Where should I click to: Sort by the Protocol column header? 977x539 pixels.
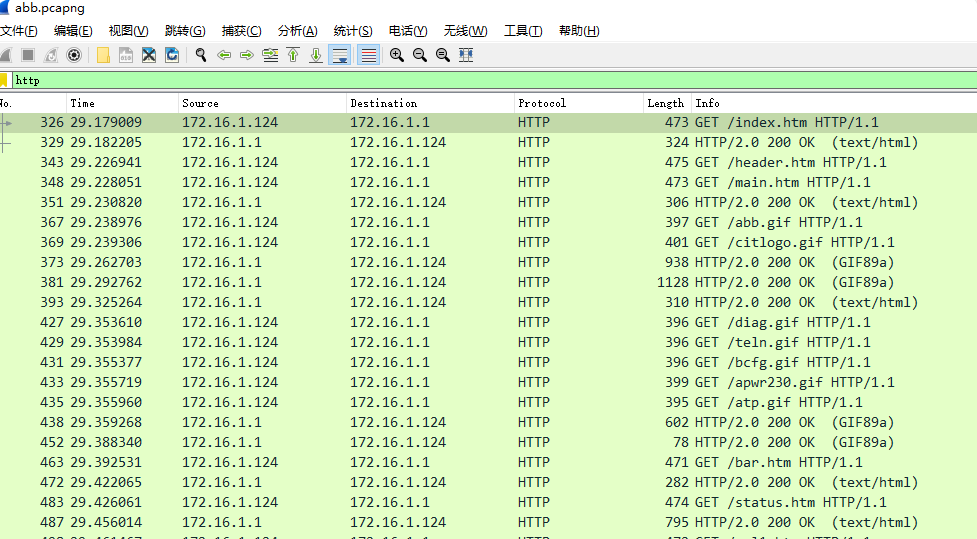pos(579,103)
